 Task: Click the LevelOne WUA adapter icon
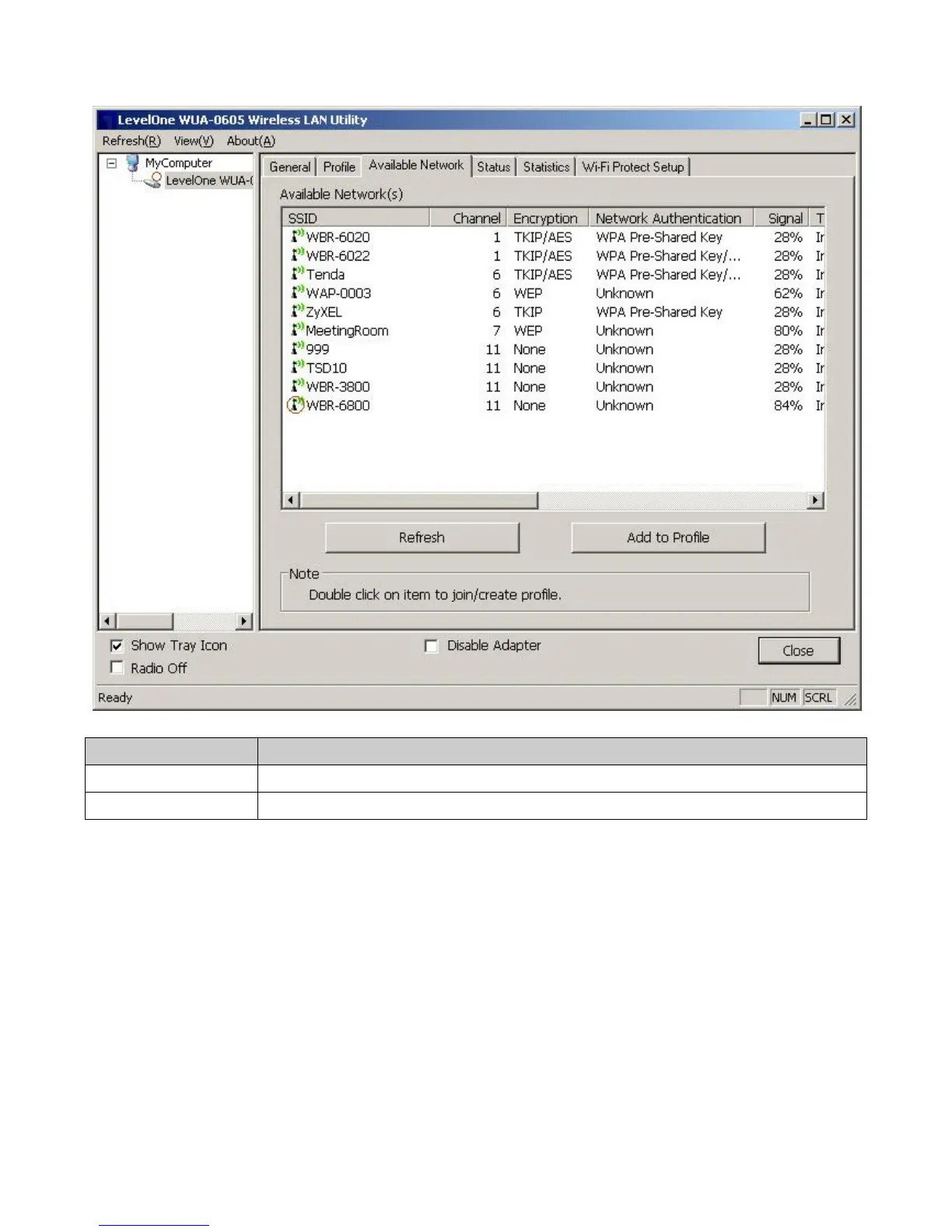154,180
